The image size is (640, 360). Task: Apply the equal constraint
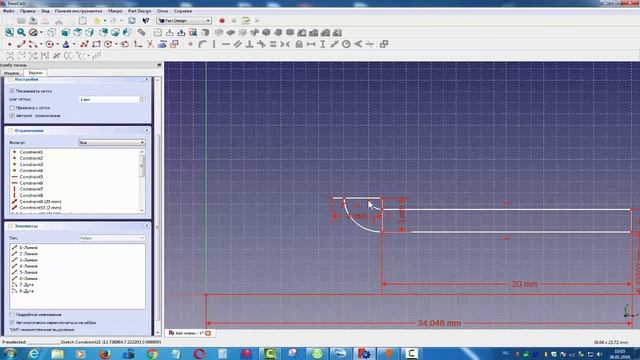click(x=273, y=44)
